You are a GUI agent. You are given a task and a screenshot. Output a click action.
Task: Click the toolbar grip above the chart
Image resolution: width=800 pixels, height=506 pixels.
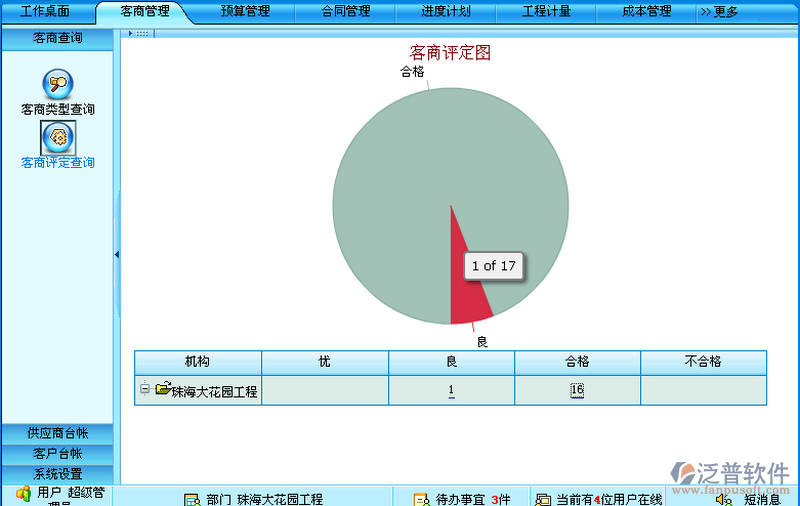[x=141, y=33]
